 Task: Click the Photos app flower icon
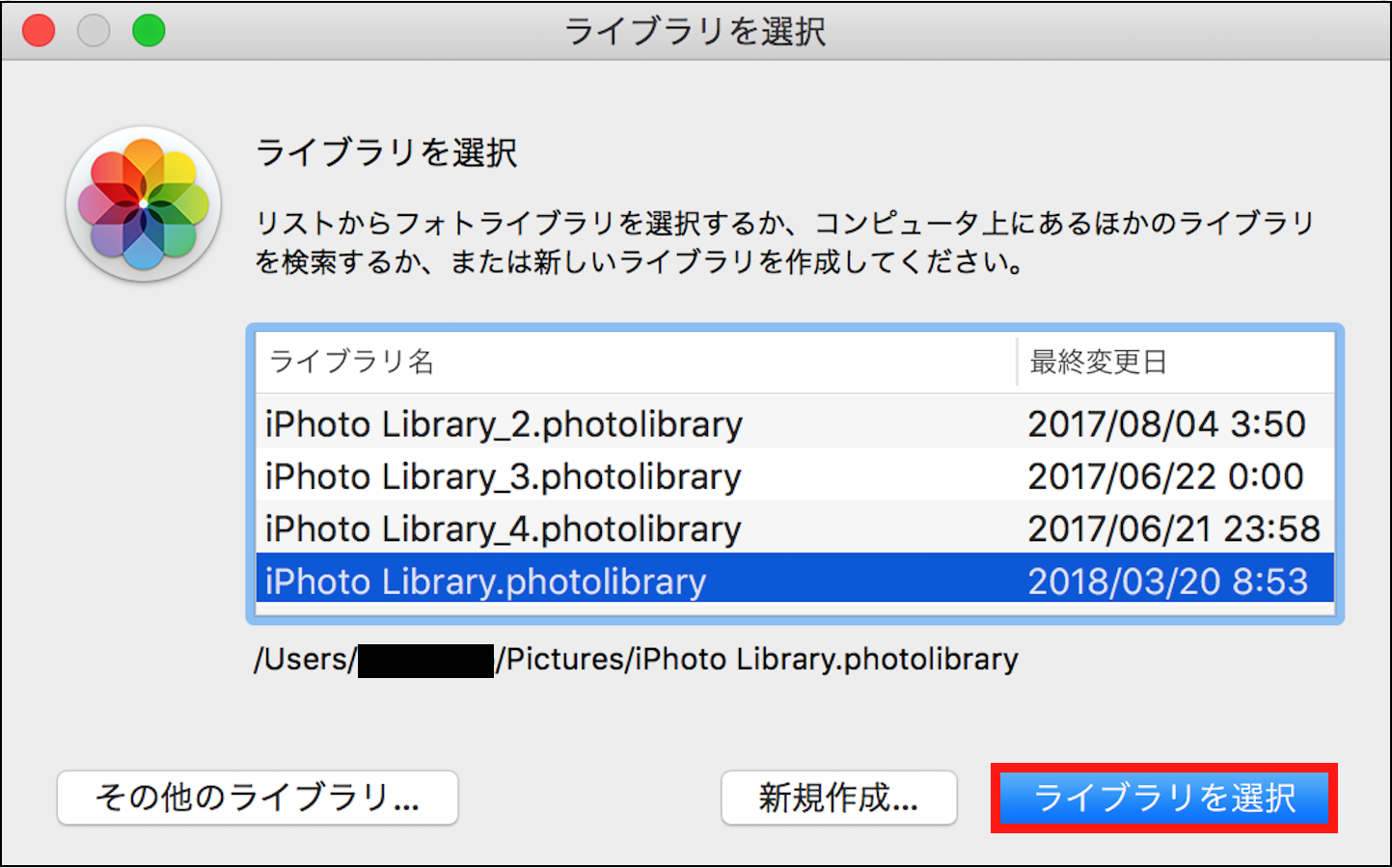(143, 203)
